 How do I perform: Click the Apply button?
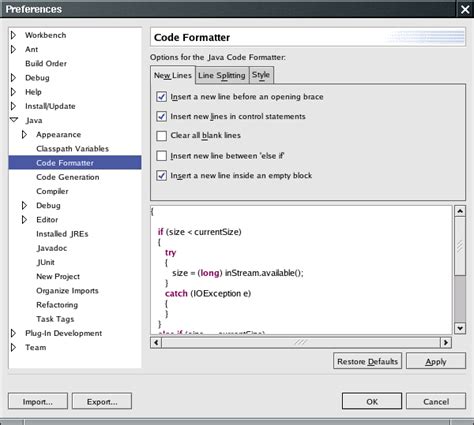436,361
